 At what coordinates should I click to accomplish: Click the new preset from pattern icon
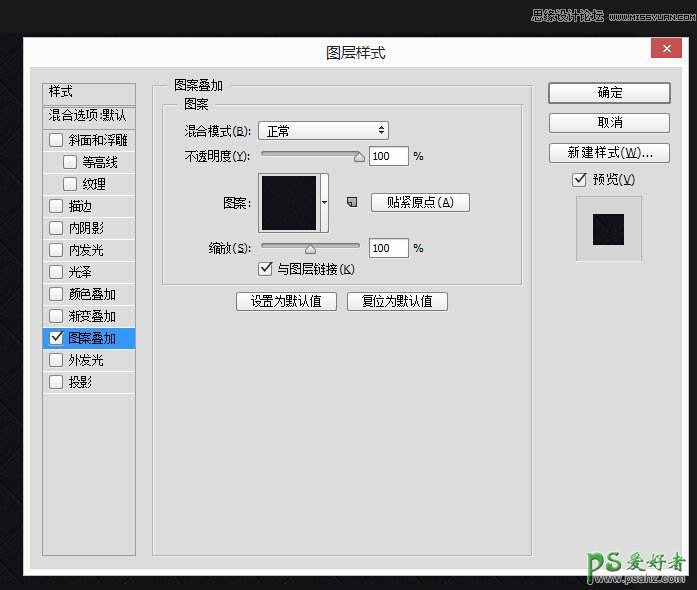(351, 202)
